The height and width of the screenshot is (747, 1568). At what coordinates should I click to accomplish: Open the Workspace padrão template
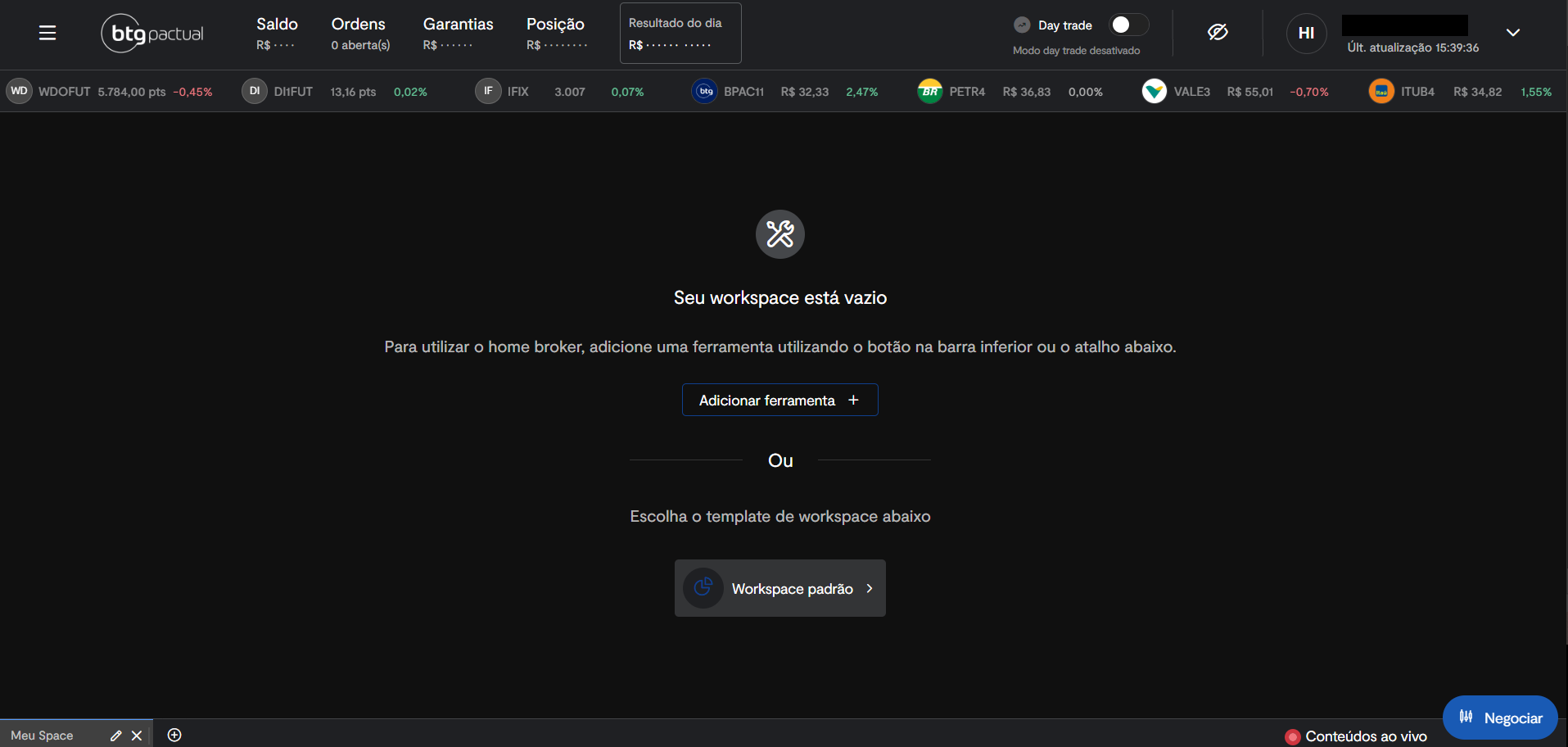pos(779,588)
